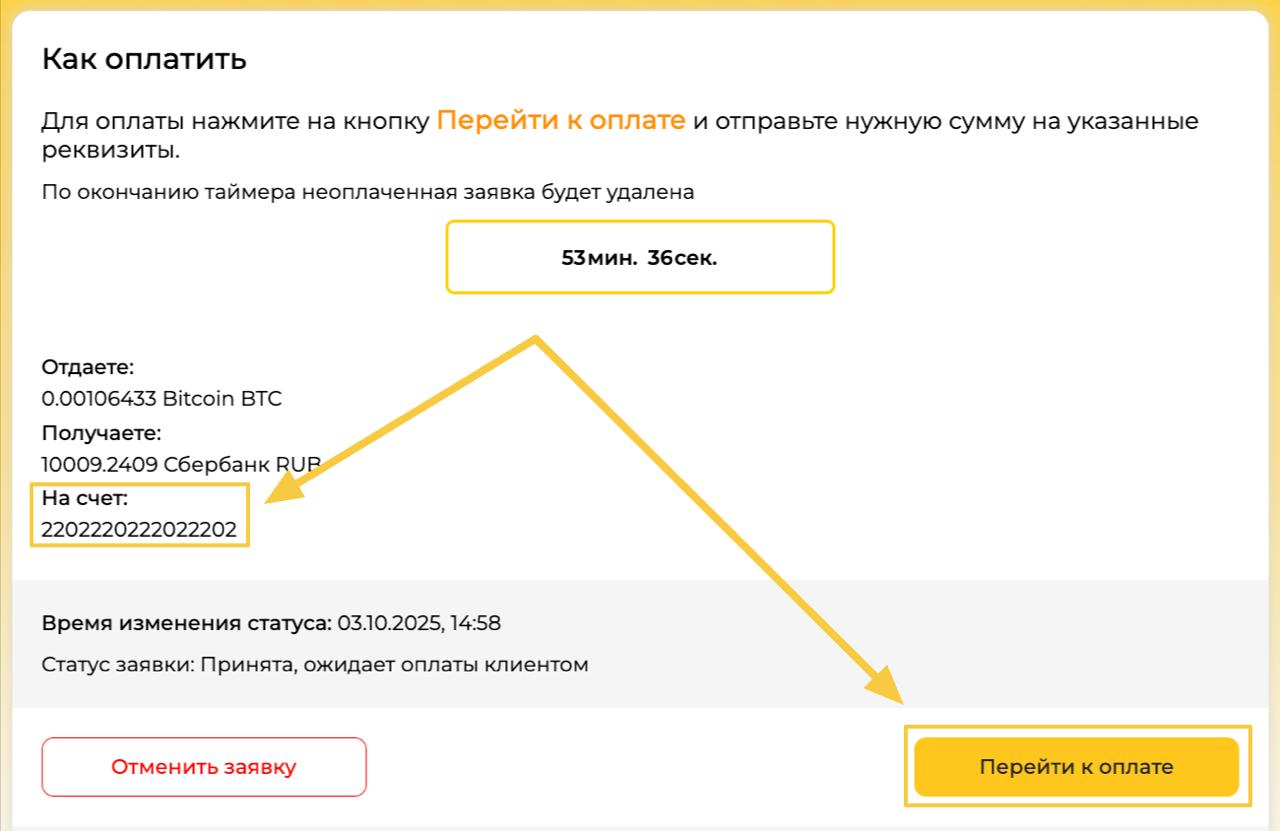Image resolution: width=1280 pixels, height=831 pixels.
Task: Click the Отдаете label
Action: coord(87,367)
